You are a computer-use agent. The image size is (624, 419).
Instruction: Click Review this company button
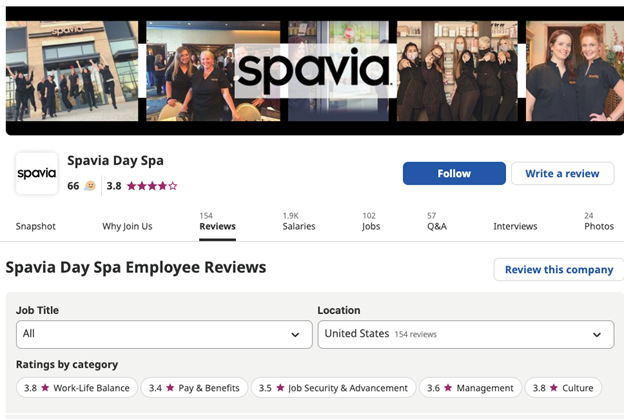[x=559, y=269]
